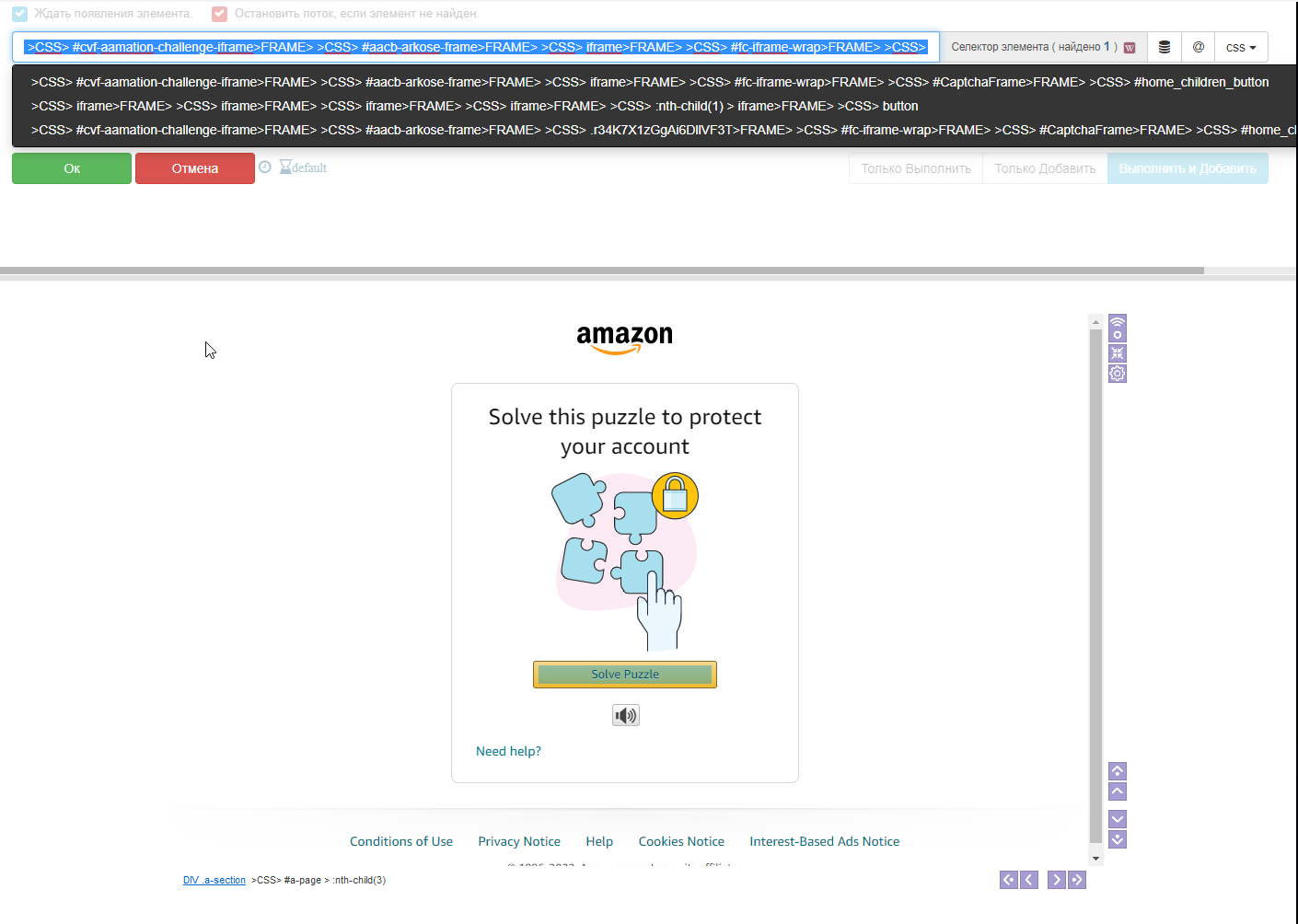Click the collapse arrows icon in side panel

coord(1118,353)
